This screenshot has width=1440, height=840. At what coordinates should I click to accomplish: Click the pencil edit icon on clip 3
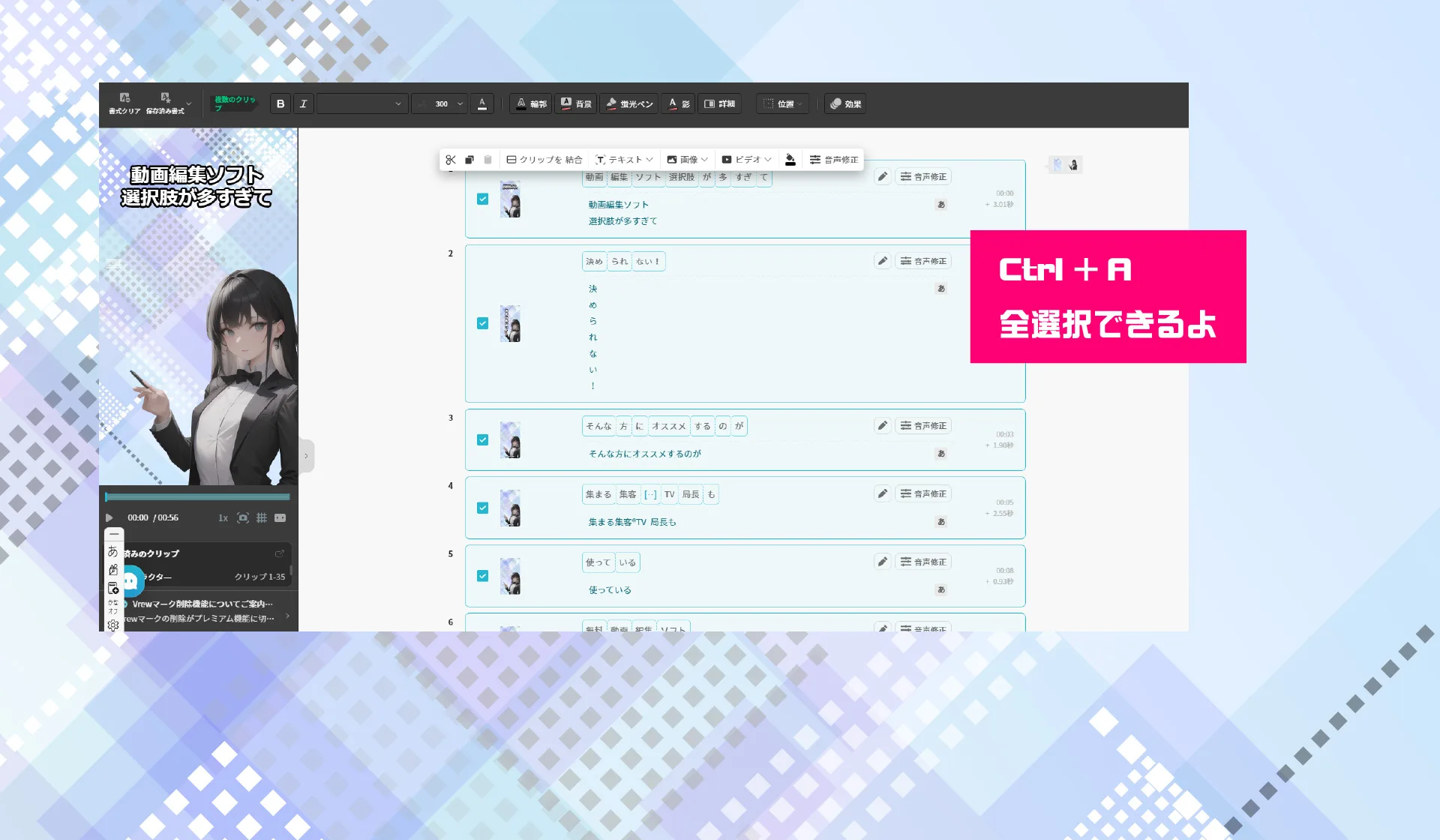coord(883,426)
